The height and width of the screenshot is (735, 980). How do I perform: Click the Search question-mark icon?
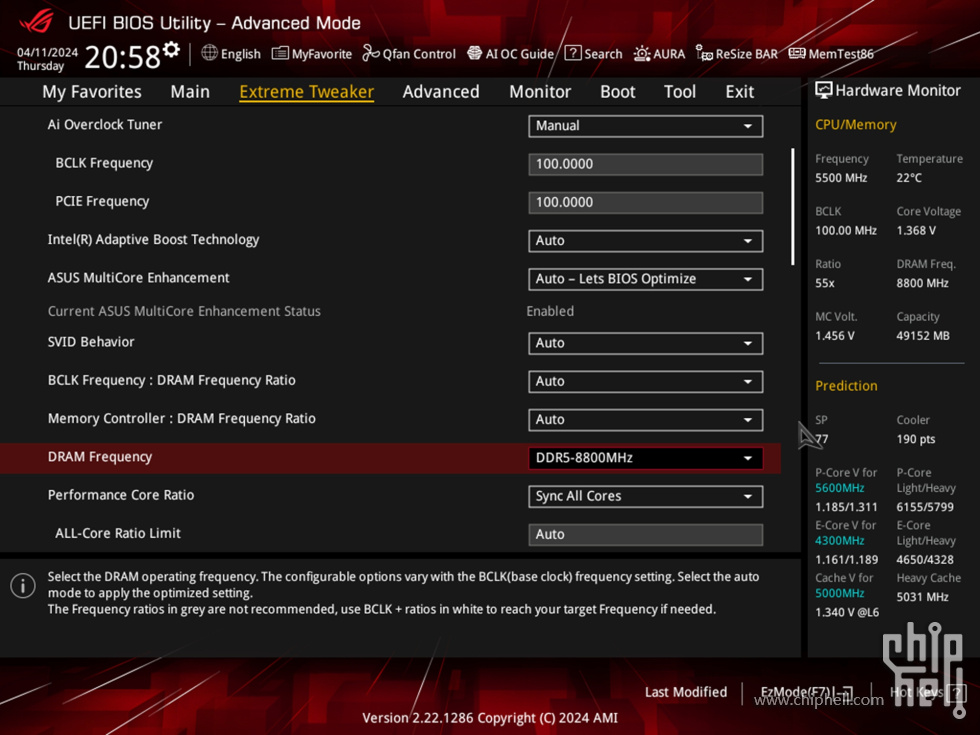pos(572,53)
